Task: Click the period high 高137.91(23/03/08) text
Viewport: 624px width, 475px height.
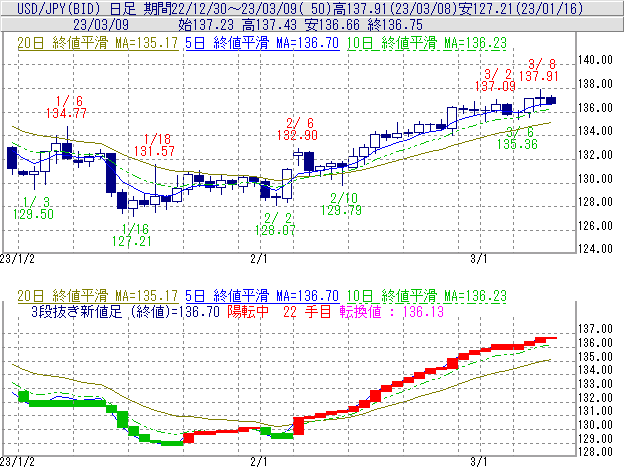Action: (395, 8)
